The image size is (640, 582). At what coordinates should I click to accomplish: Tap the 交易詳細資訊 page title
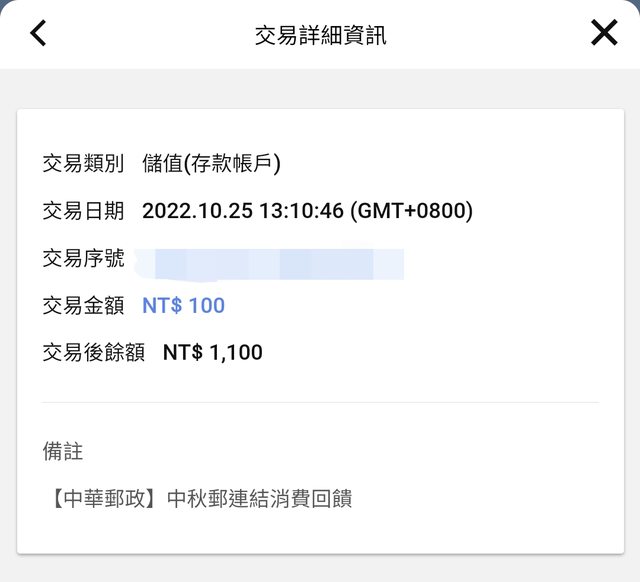pyautogui.click(x=320, y=36)
